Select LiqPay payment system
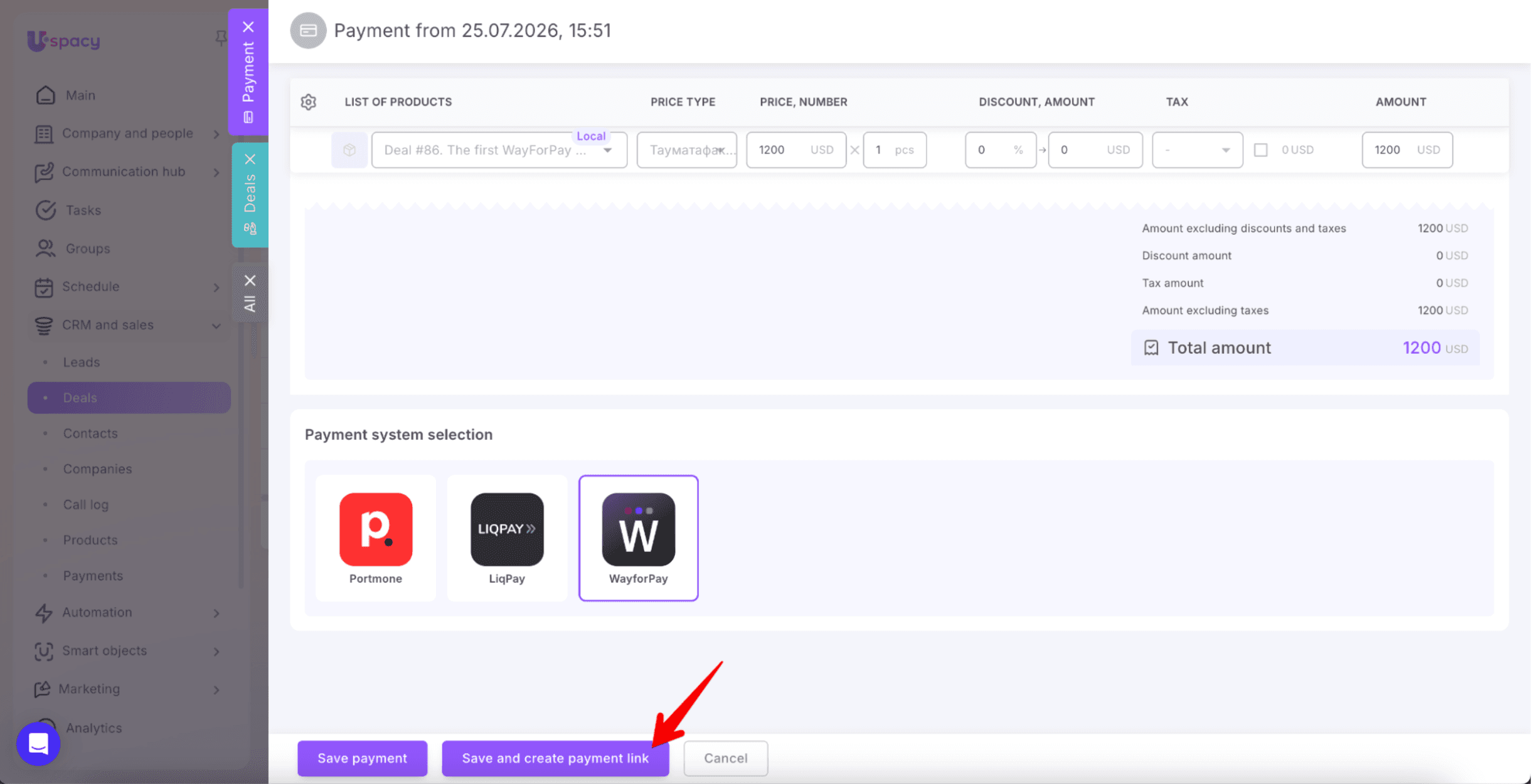1532x784 pixels. pos(507,538)
